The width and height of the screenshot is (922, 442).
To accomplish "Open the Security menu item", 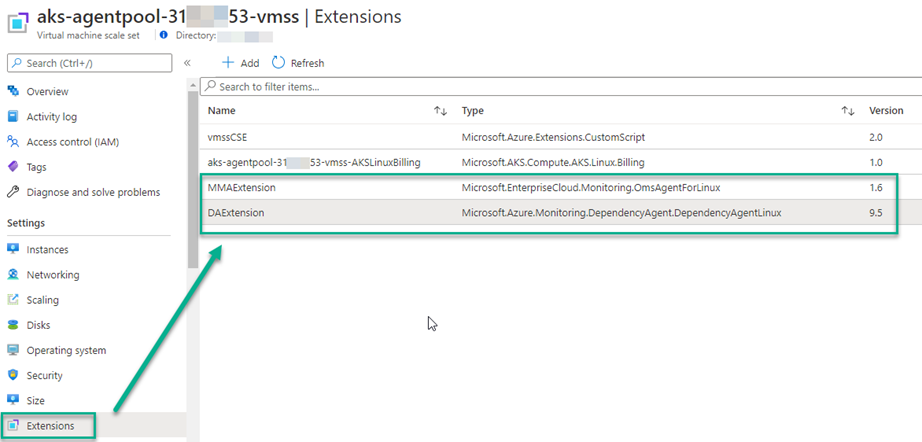I will coord(44,376).
